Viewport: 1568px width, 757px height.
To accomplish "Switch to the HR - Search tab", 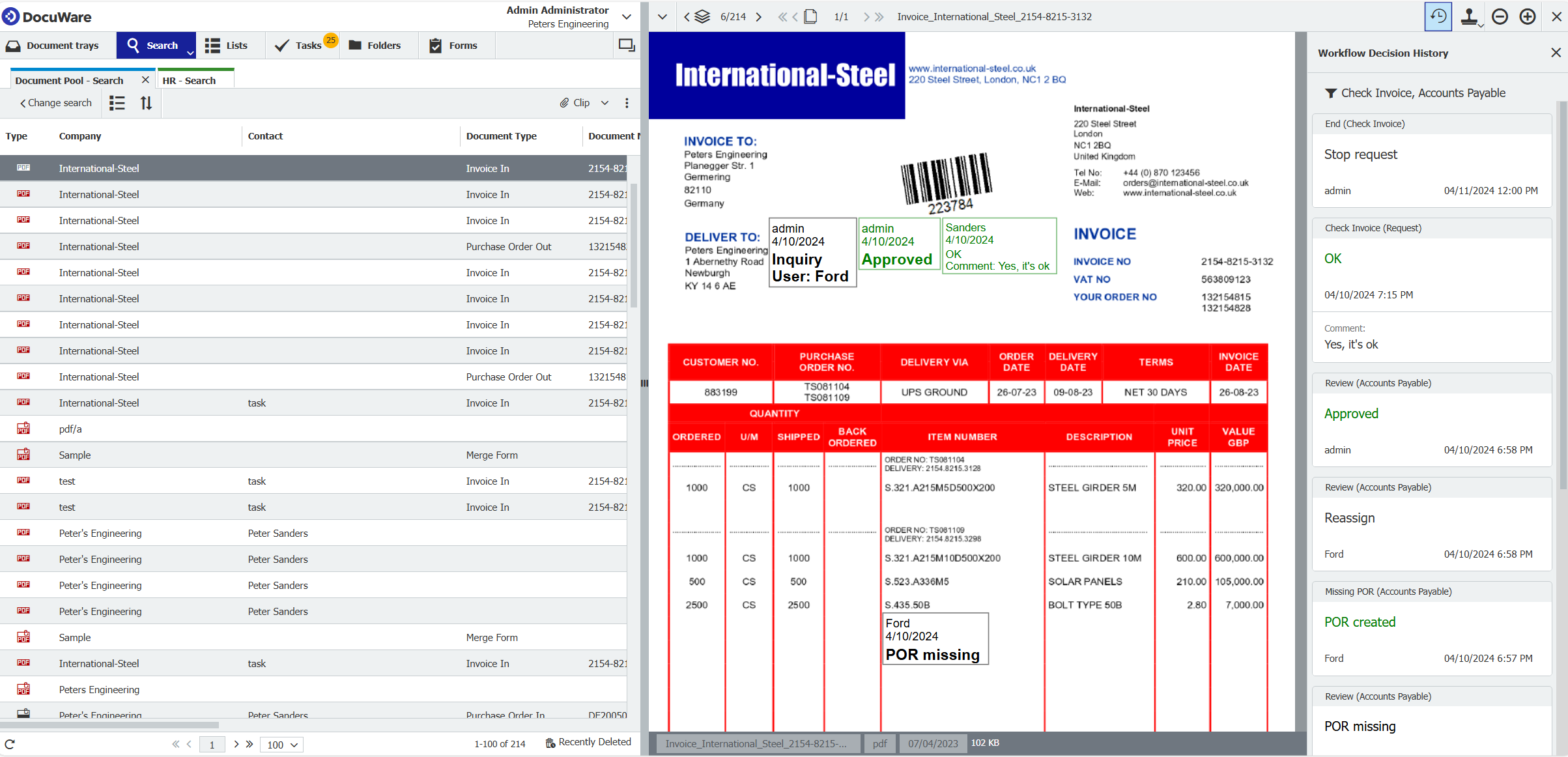I will coord(188,79).
